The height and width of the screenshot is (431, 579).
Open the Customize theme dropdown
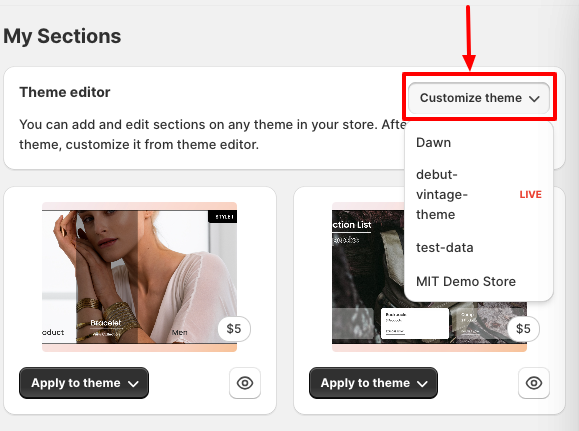click(479, 98)
